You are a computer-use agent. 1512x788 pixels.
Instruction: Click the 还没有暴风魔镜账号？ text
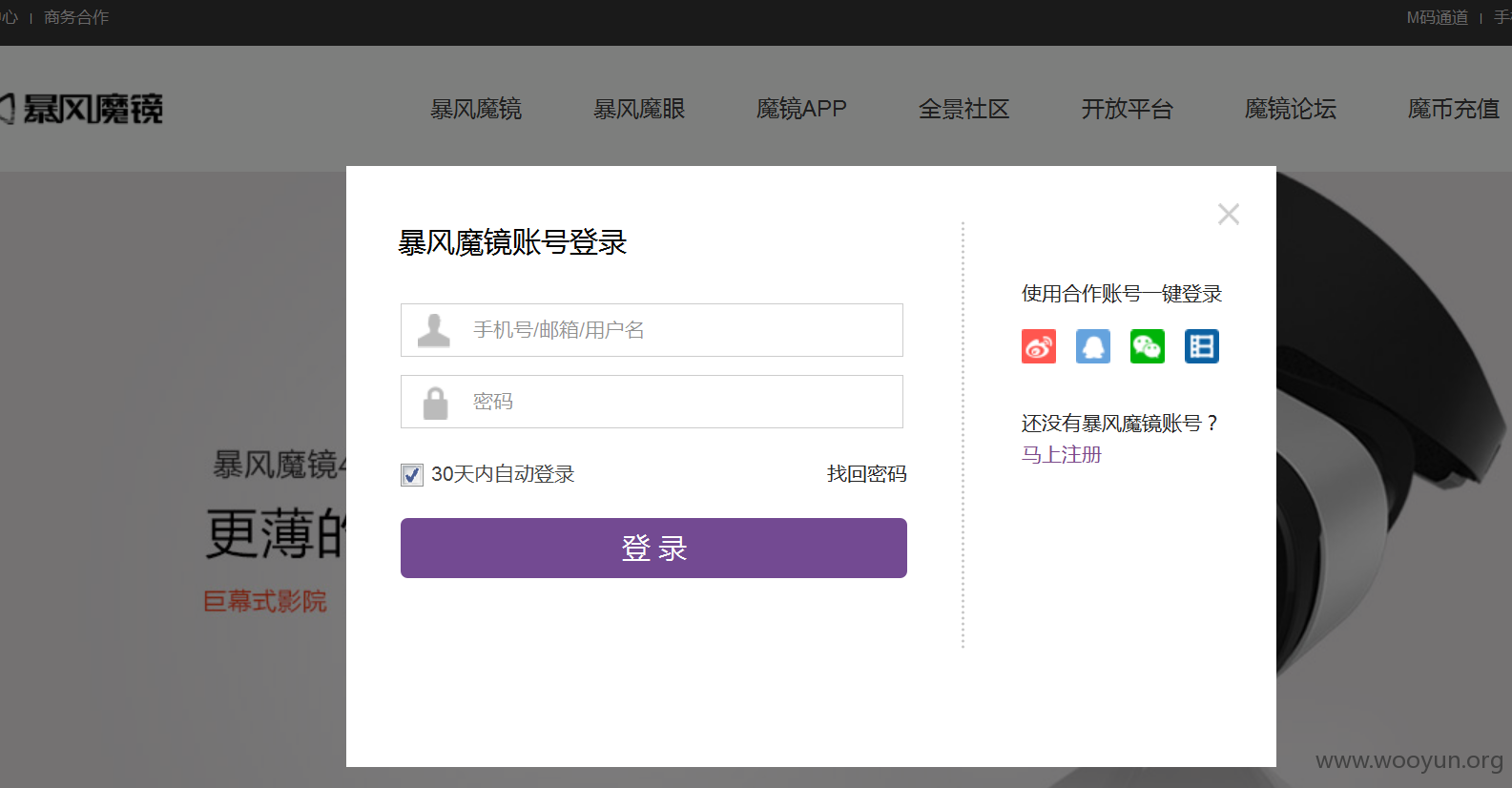click(x=1121, y=423)
